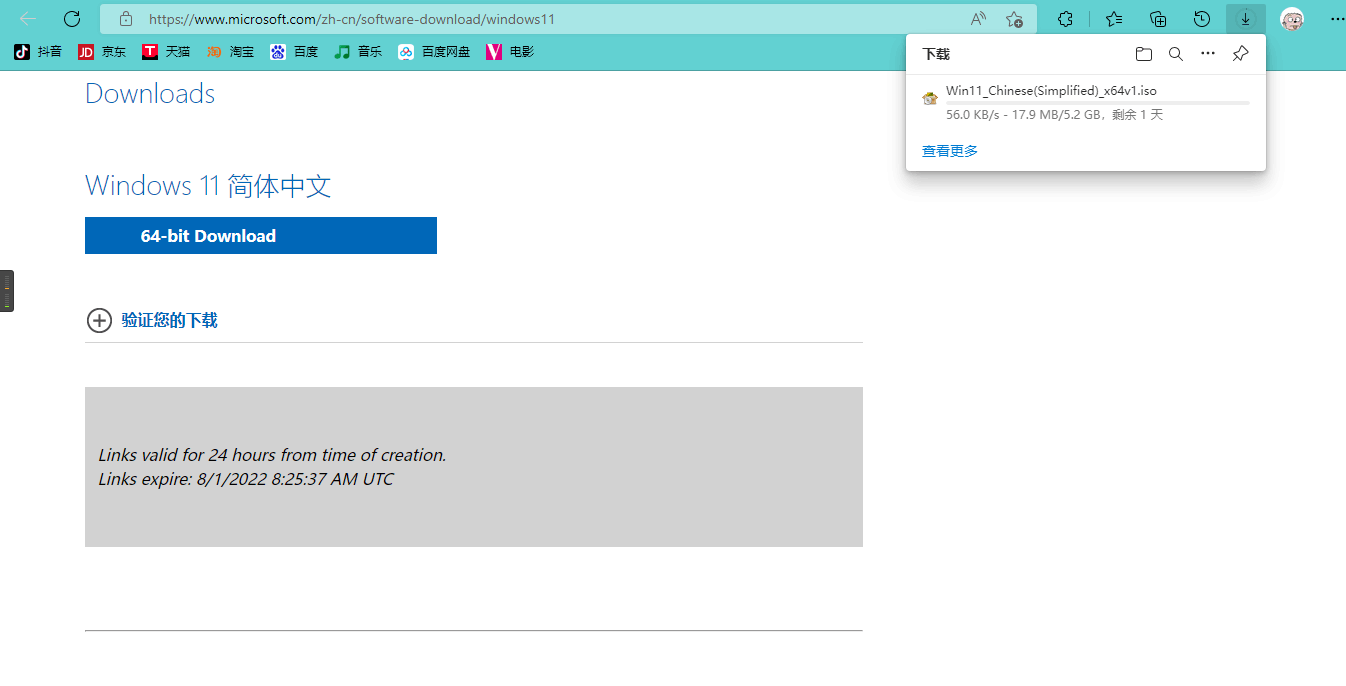This screenshot has height=686, width=1346.
Task: Open the downloads folder icon in the popup
Action: 1144,54
